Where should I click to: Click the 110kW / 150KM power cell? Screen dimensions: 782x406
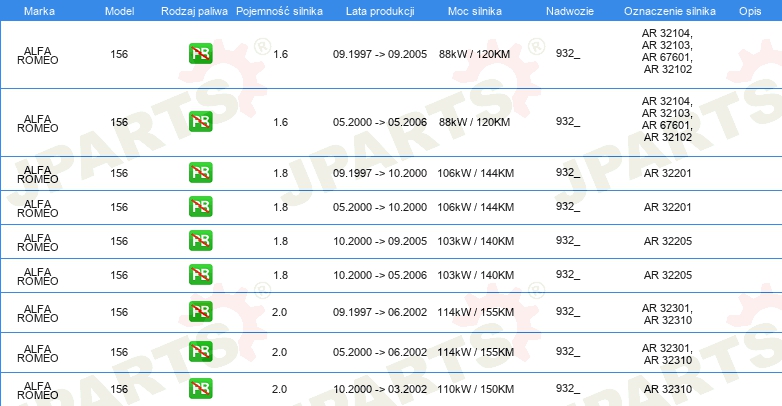(475, 389)
